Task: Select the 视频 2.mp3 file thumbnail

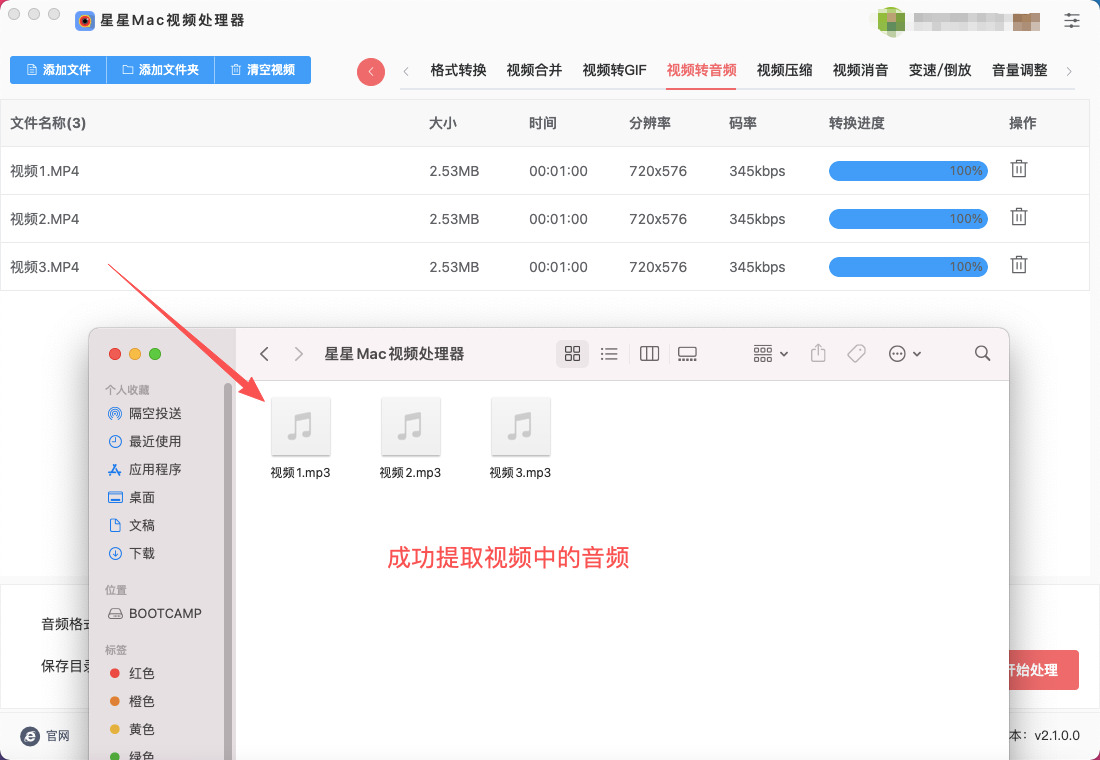Action: (410, 427)
